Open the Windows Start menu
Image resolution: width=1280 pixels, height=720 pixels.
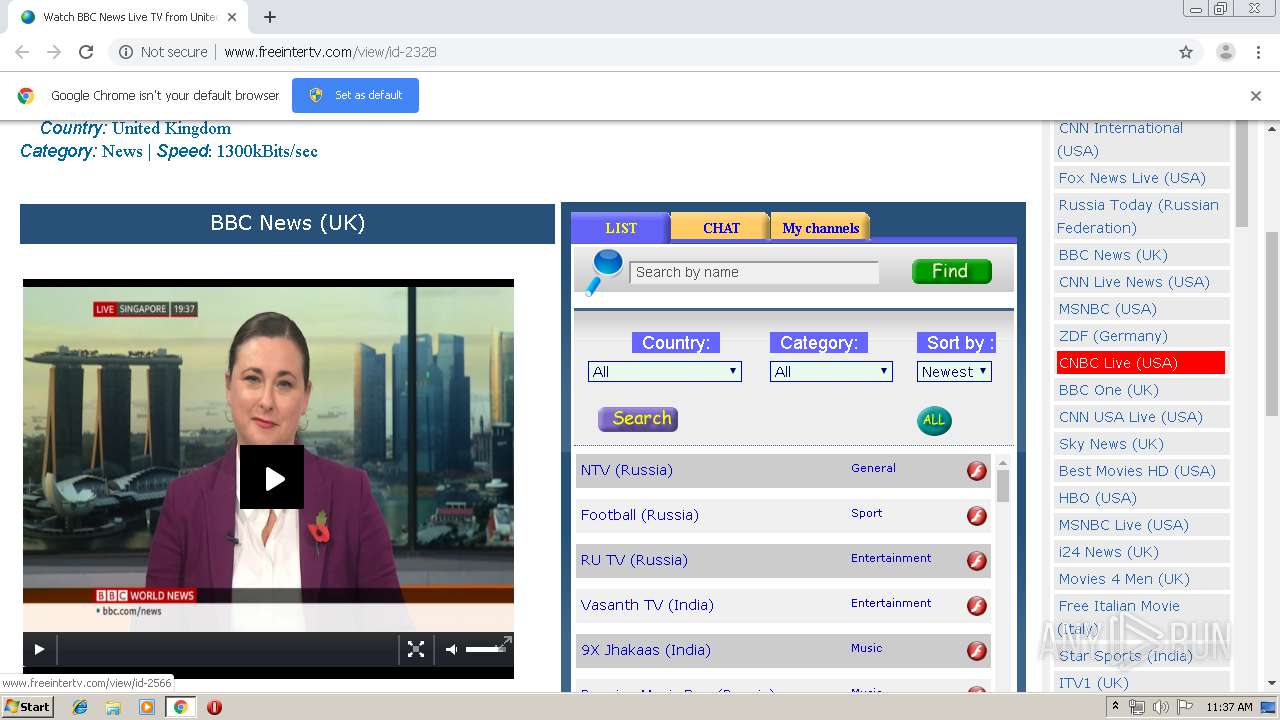pos(28,706)
